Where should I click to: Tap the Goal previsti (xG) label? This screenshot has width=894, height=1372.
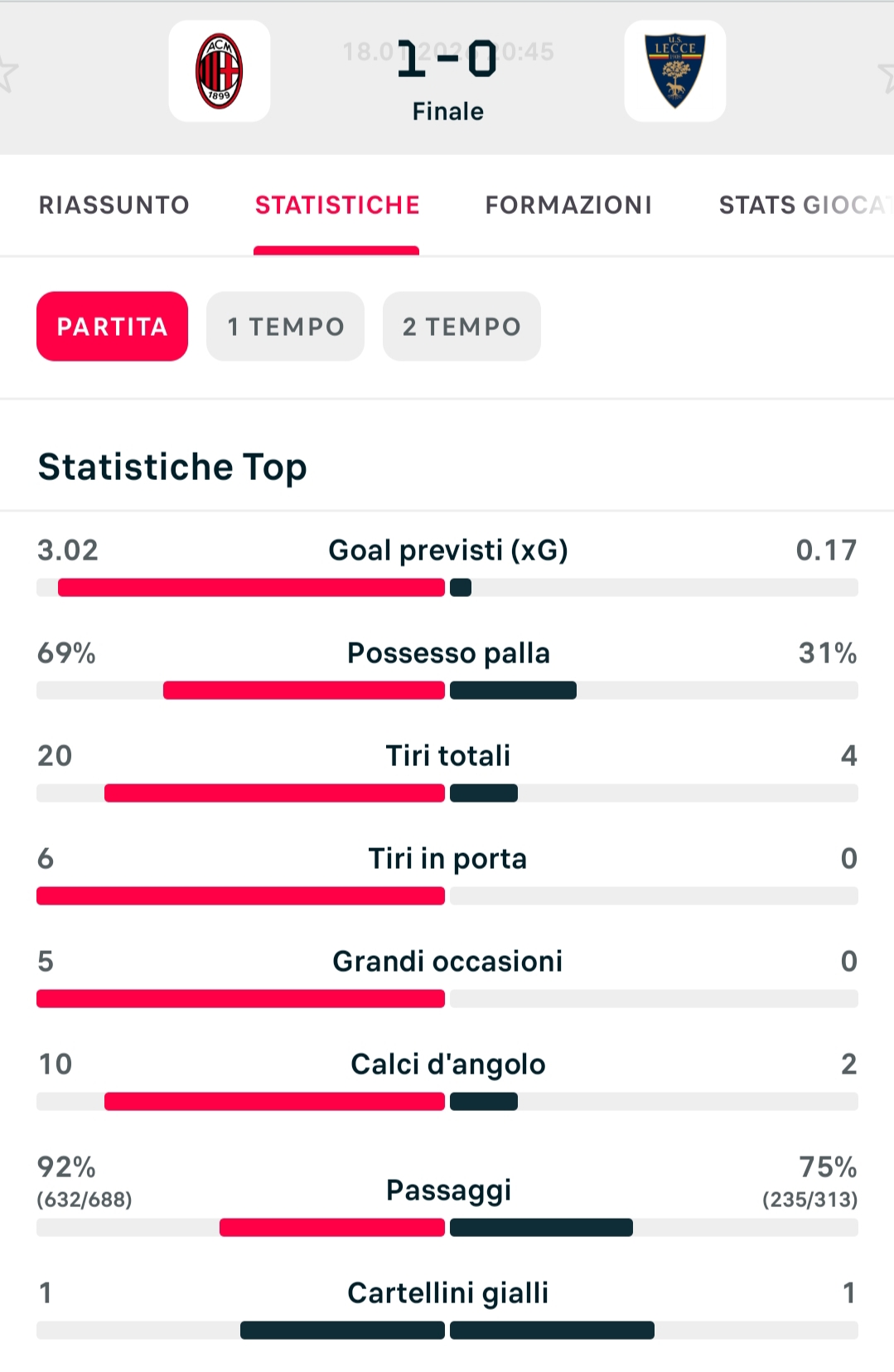pyautogui.click(x=447, y=550)
